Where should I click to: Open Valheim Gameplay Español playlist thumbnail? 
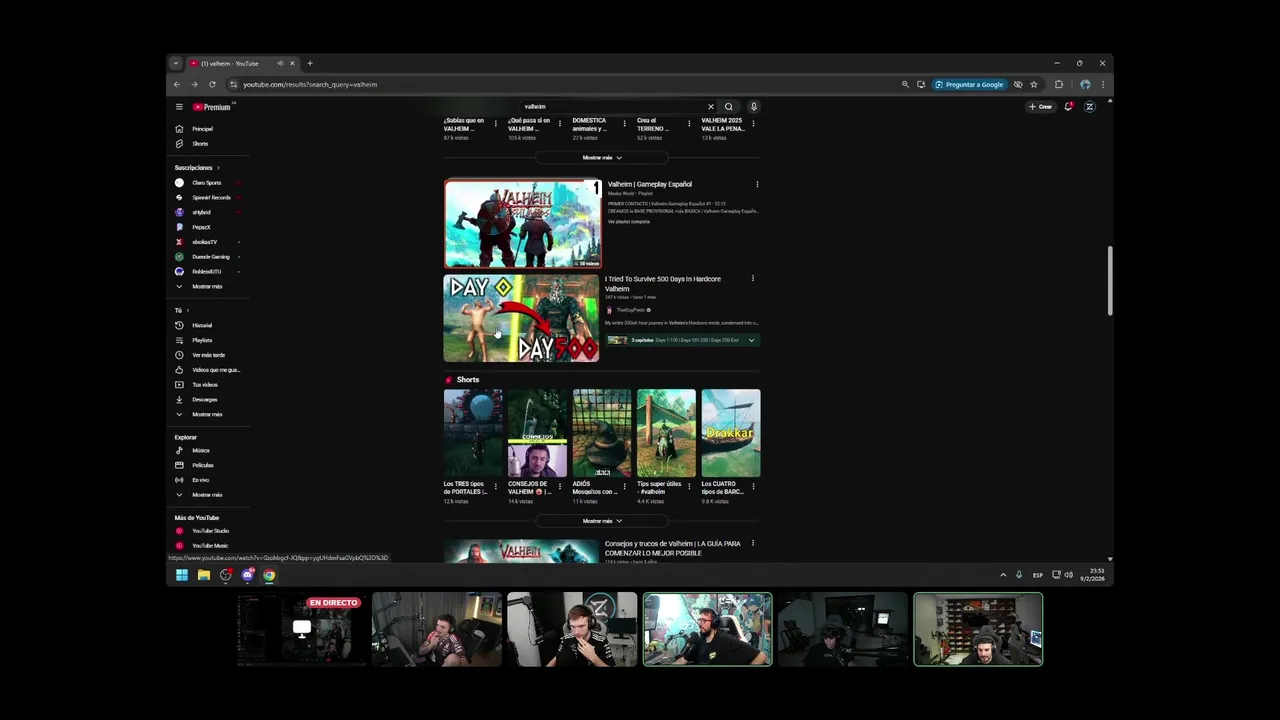click(523, 224)
